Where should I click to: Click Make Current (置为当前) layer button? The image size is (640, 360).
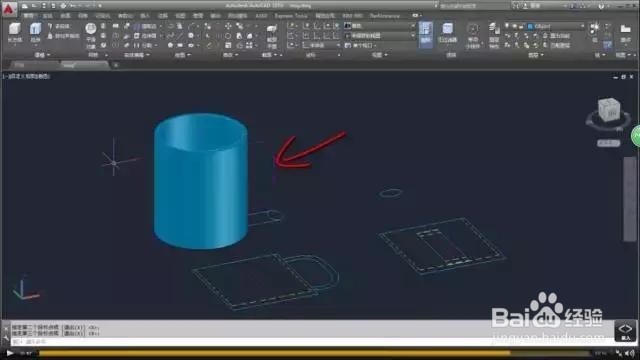[557, 36]
